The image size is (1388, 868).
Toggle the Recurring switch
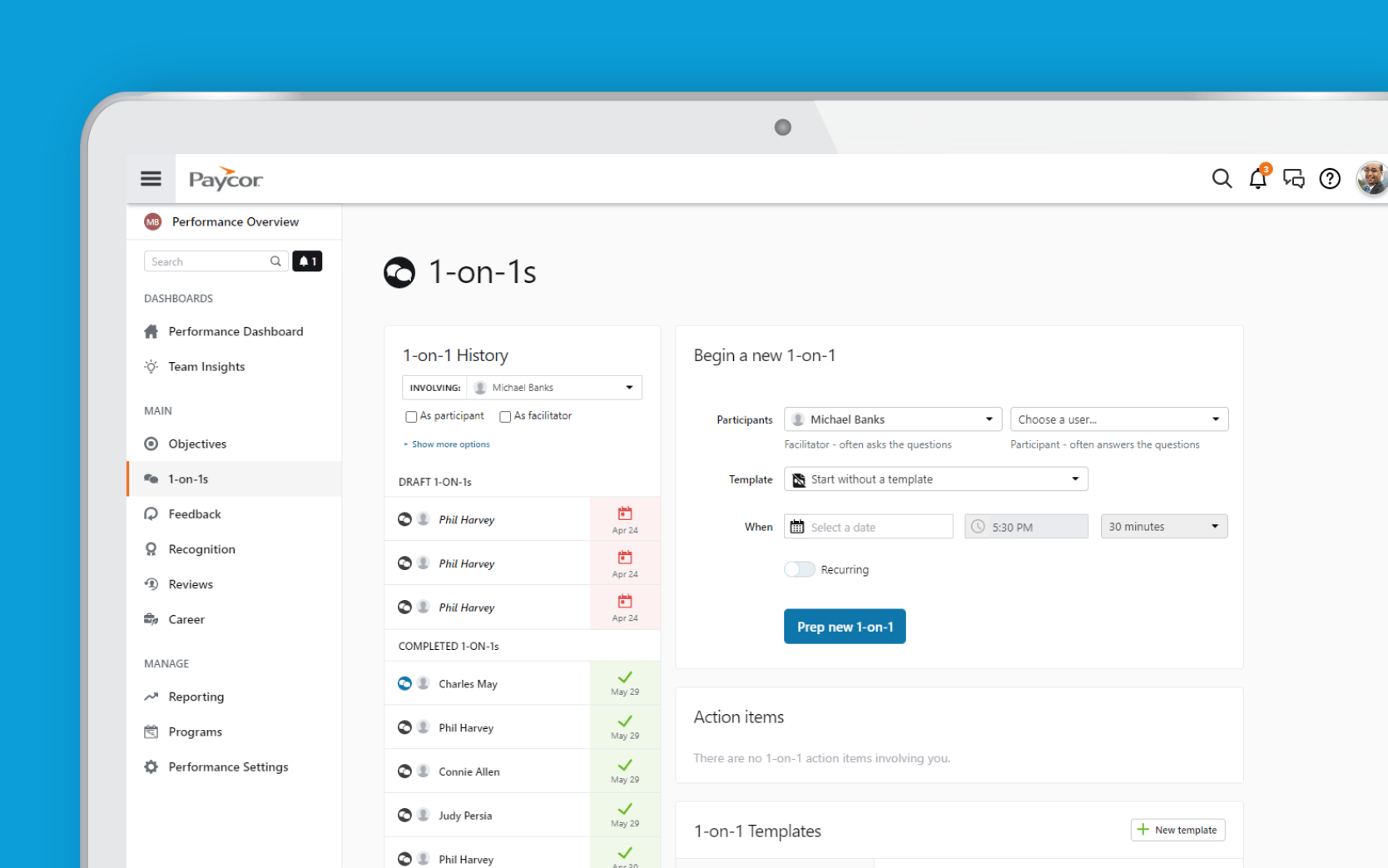pyautogui.click(x=799, y=569)
